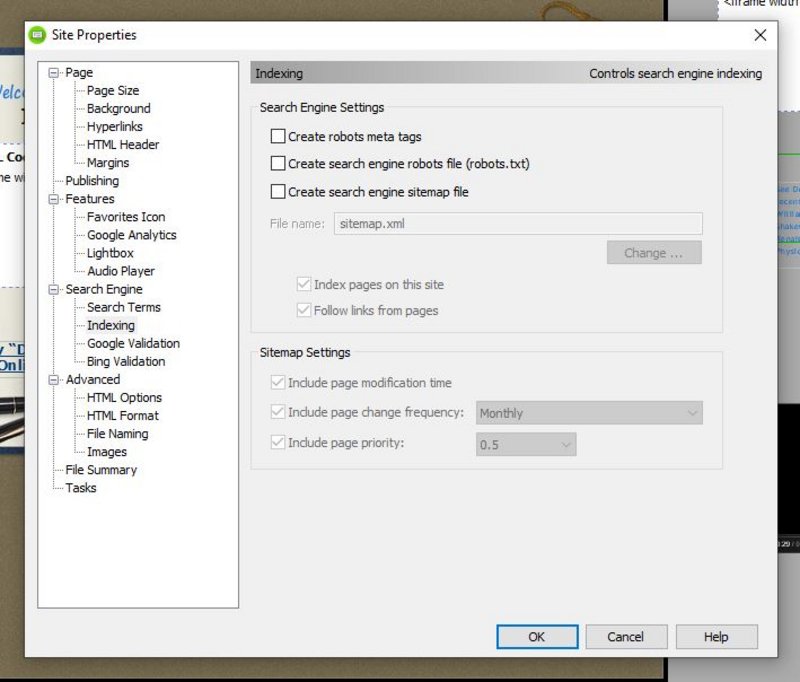The width and height of the screenshot is (800, 682).
Task: Open Images settings in the tree
Action: pos(107,452)
